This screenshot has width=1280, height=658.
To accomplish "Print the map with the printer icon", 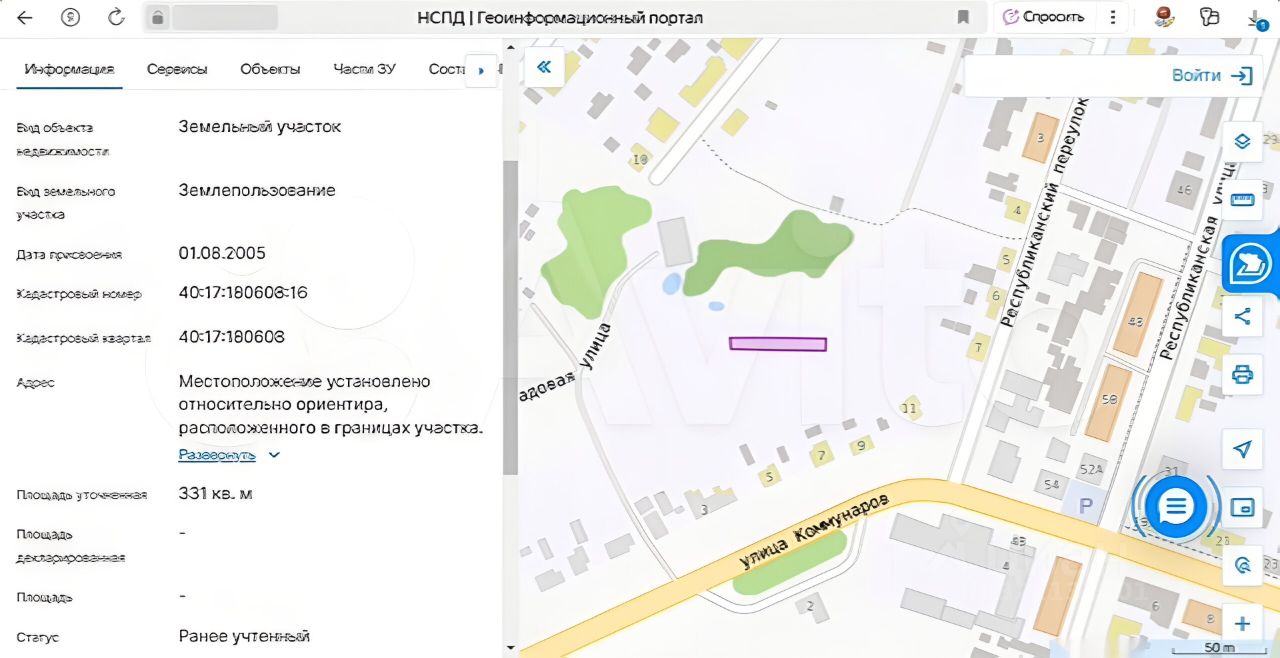I will (x=1242, y=375).
